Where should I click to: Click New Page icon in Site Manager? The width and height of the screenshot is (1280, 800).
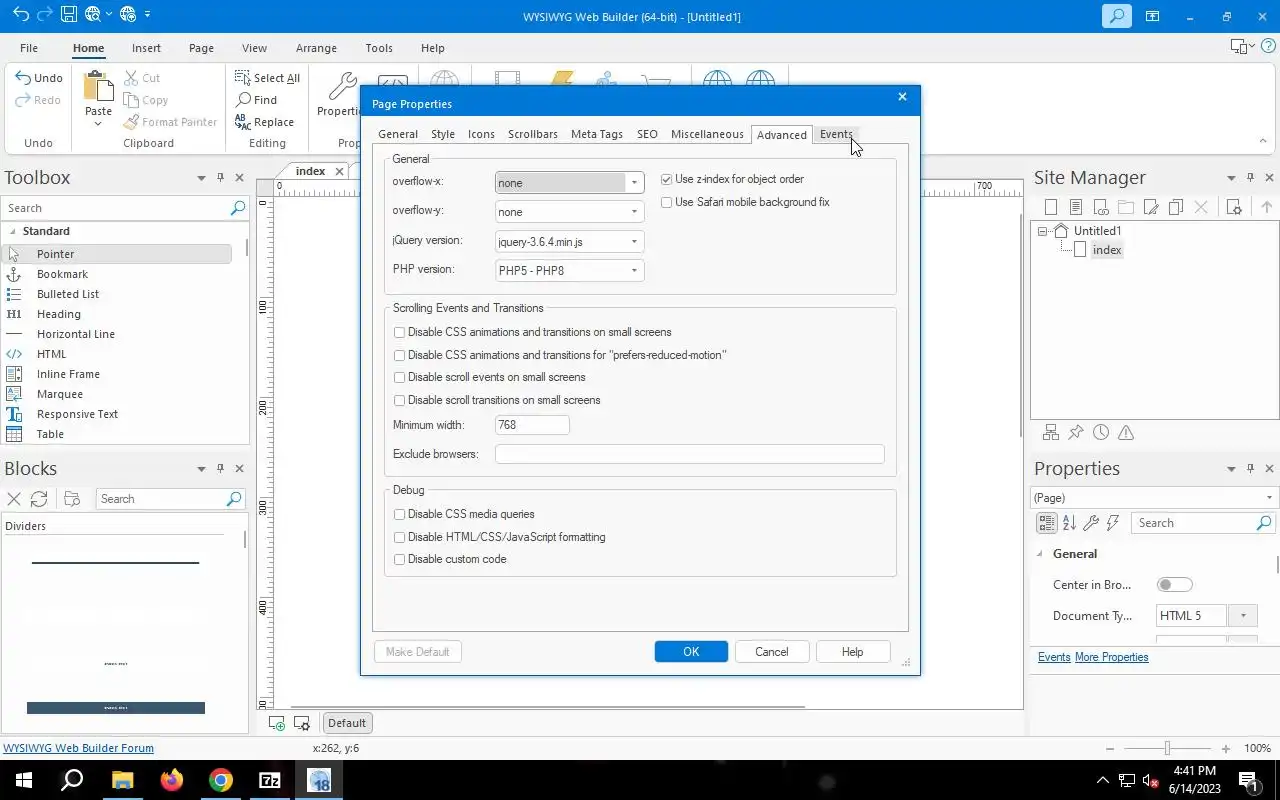[x=1051, y=207]
